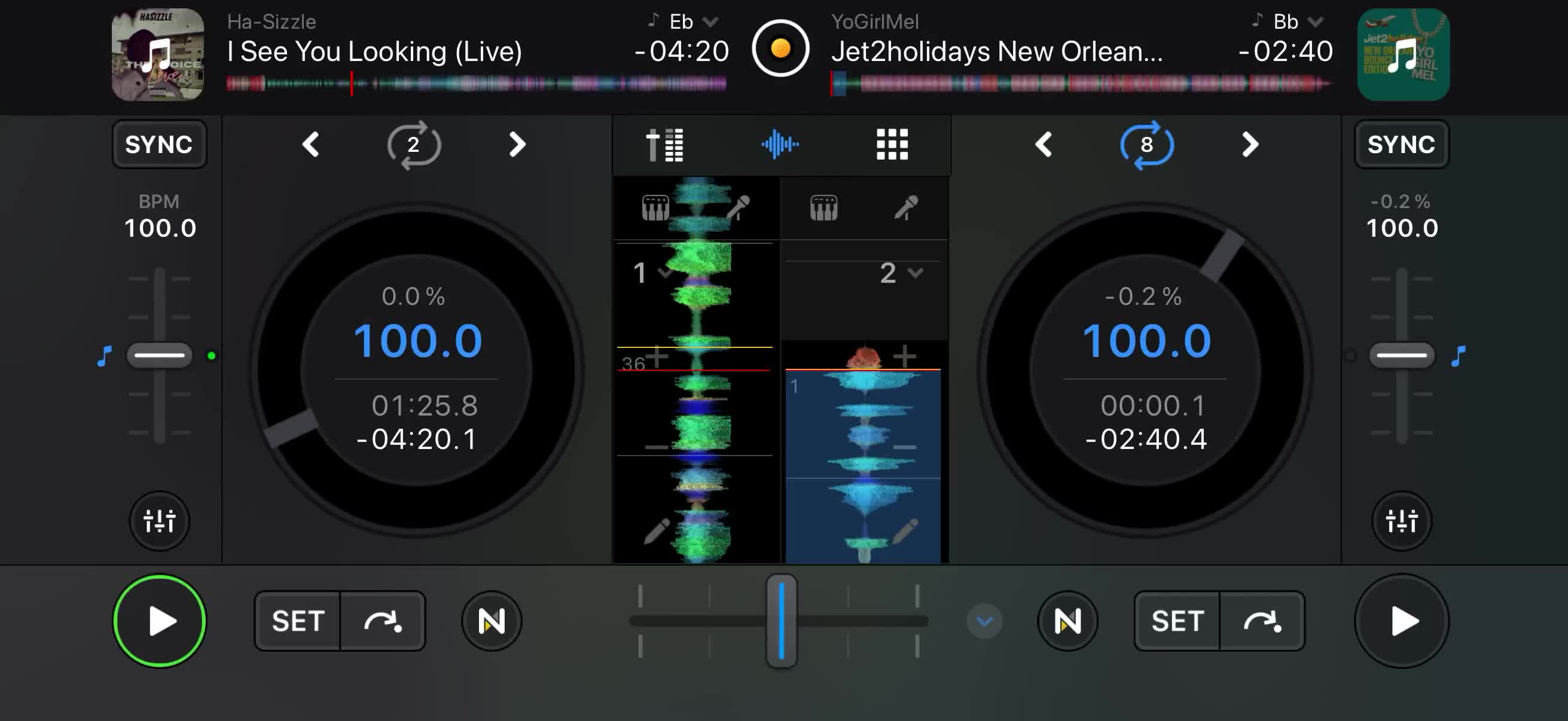Tap the left deck jump-to-cue arrow
1568x721 pixels.
pyautogui.click(x=382, y=621)
